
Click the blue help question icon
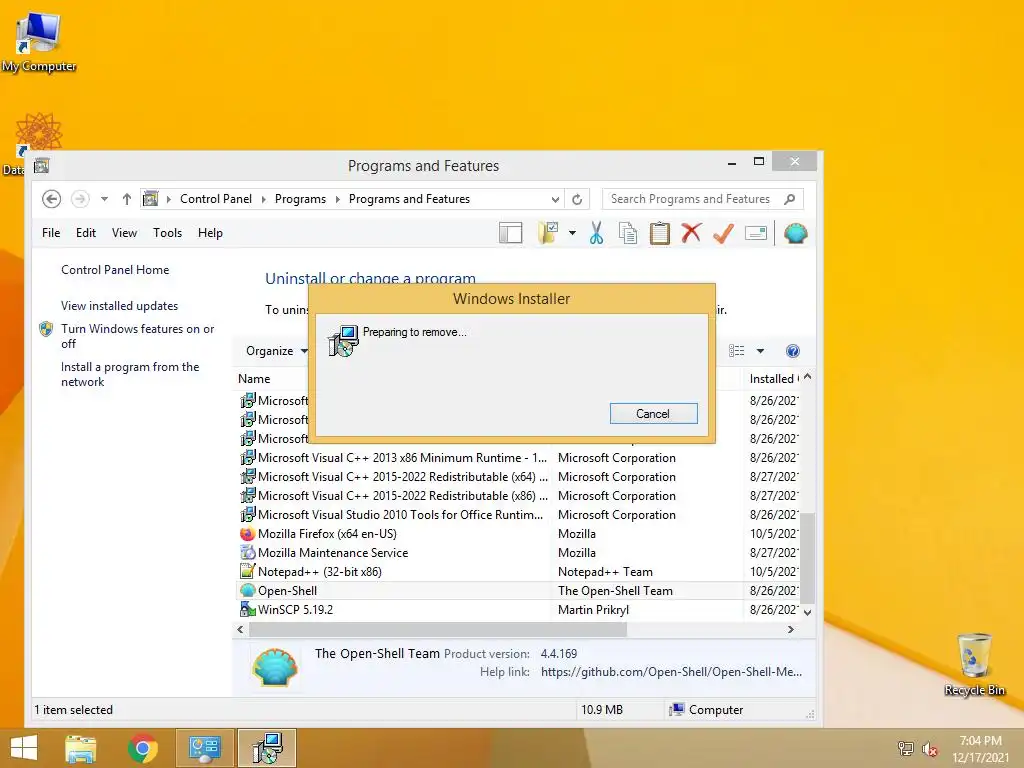(793, 351)
